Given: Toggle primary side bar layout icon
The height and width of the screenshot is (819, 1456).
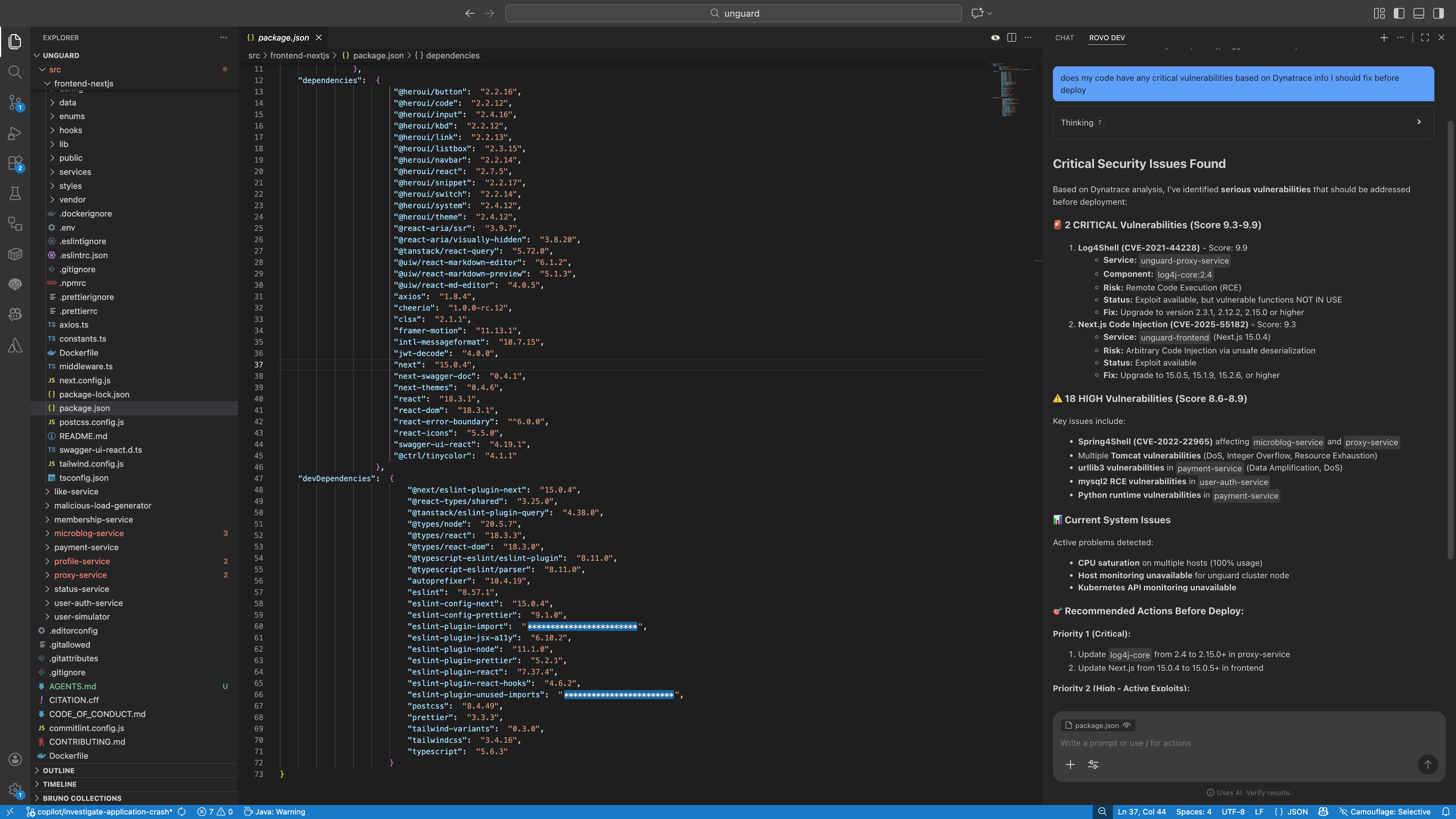Looking at the screenshot, I should coord(1399,13).
